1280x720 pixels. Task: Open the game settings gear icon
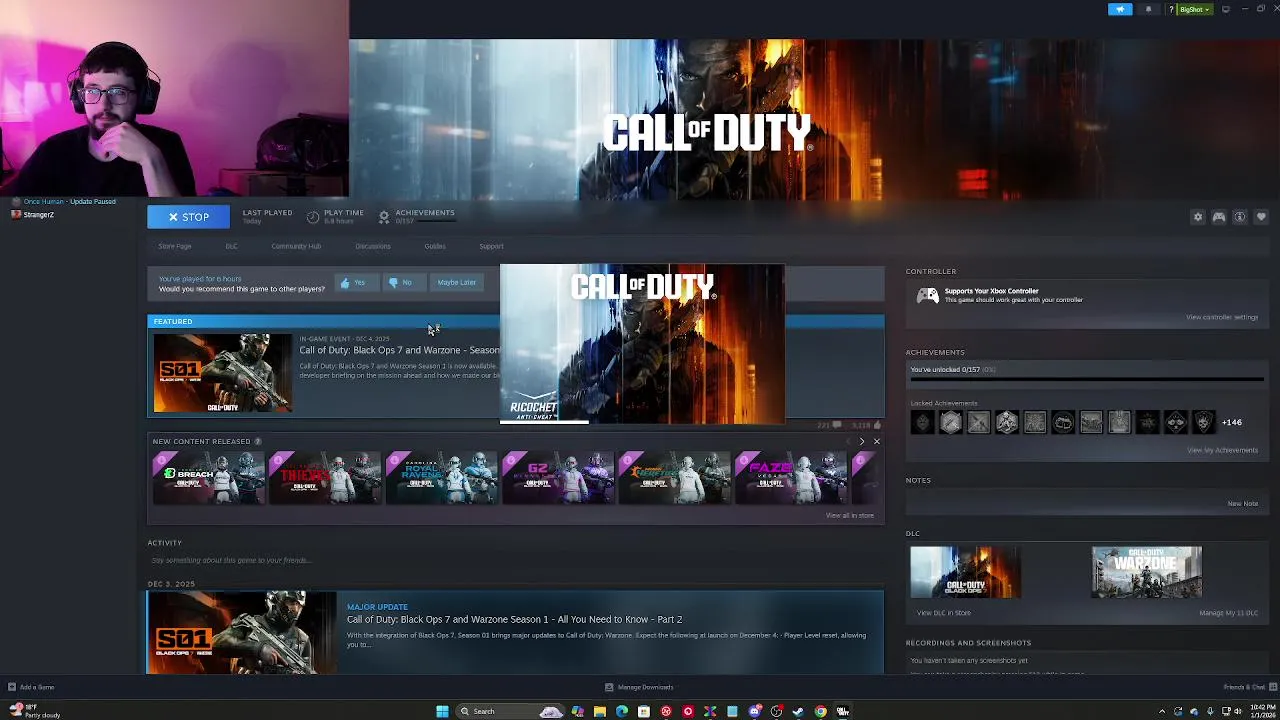coord(1198,217)
